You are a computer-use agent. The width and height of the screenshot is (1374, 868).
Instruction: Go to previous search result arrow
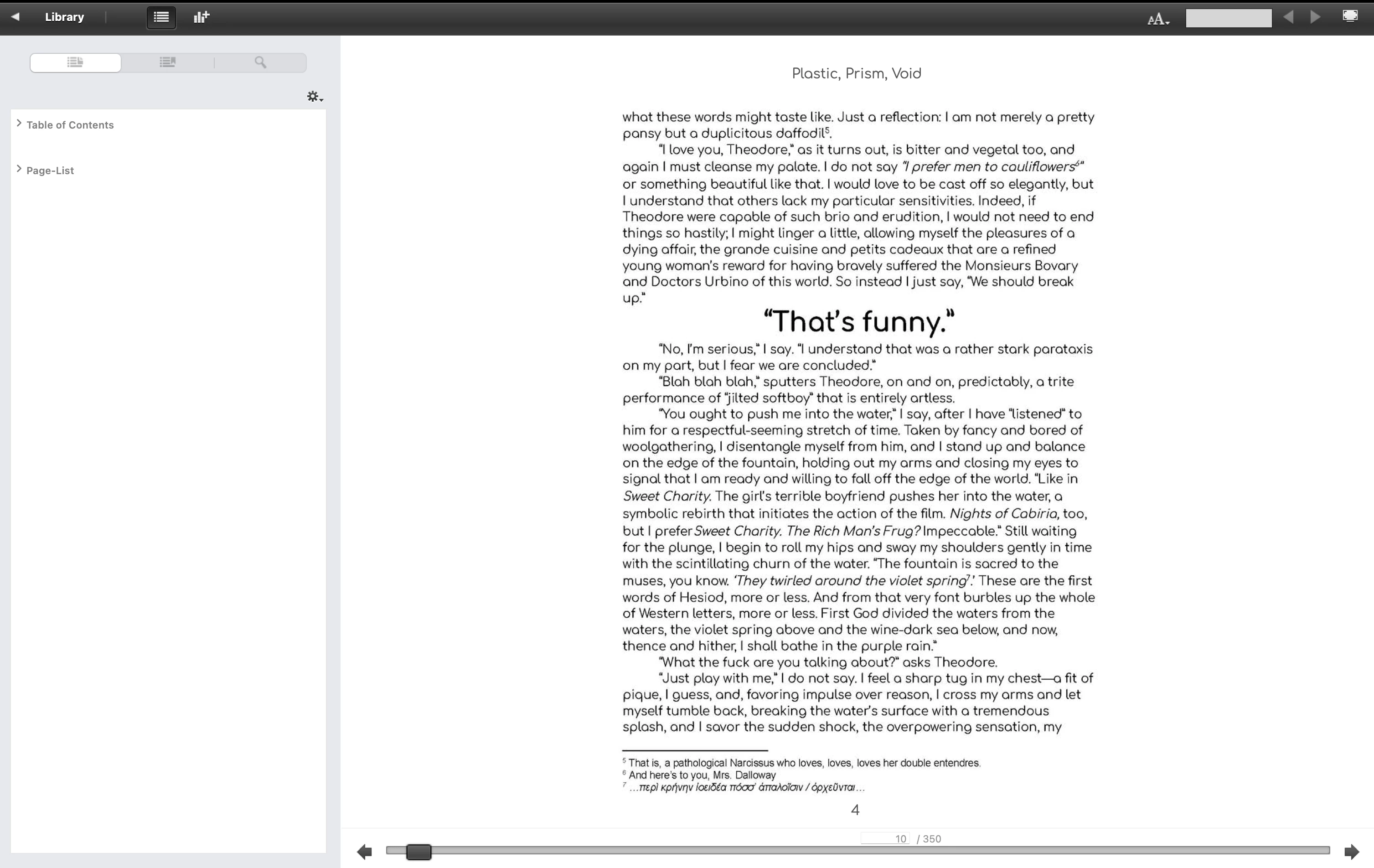[x=1288, y=17]
